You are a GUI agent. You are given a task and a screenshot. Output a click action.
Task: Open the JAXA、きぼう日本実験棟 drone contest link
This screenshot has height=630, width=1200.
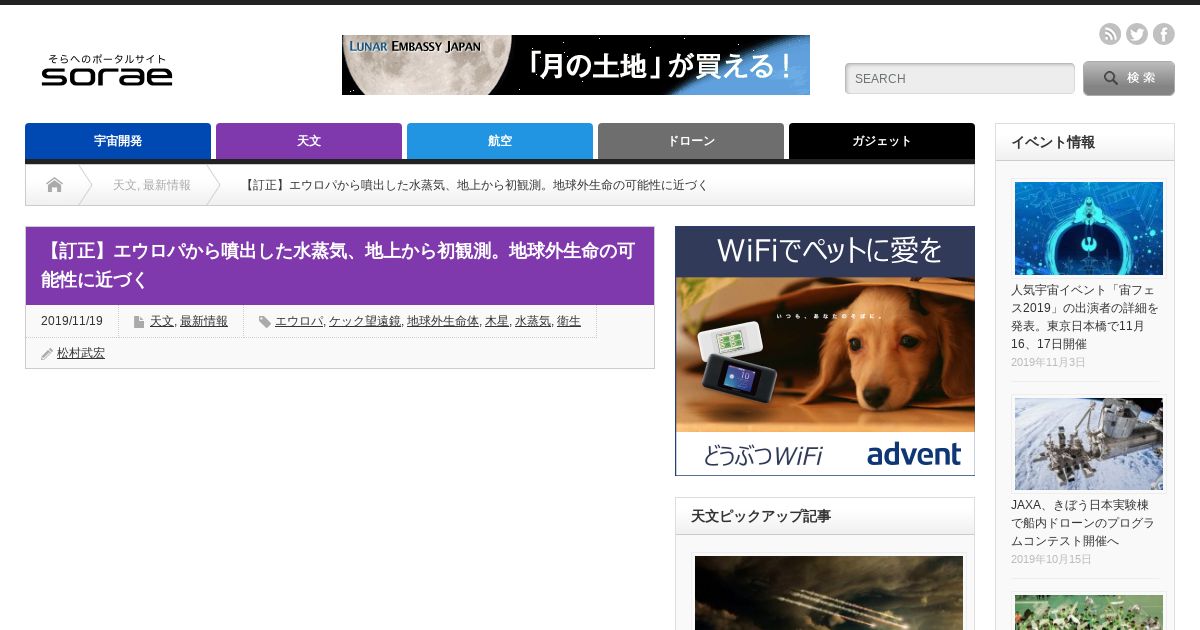pyautogui.click(x=1083, y=523)
